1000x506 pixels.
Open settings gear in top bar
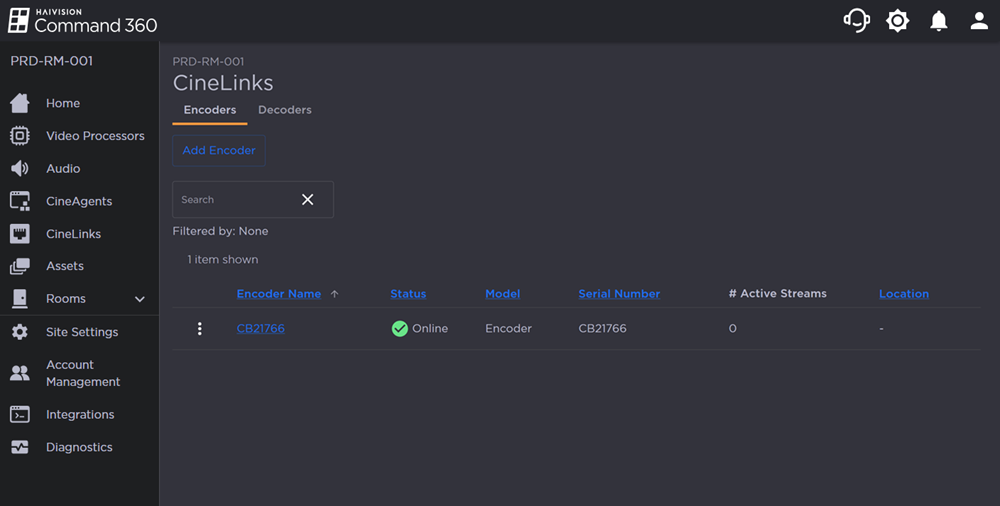[x=897, y=21]
